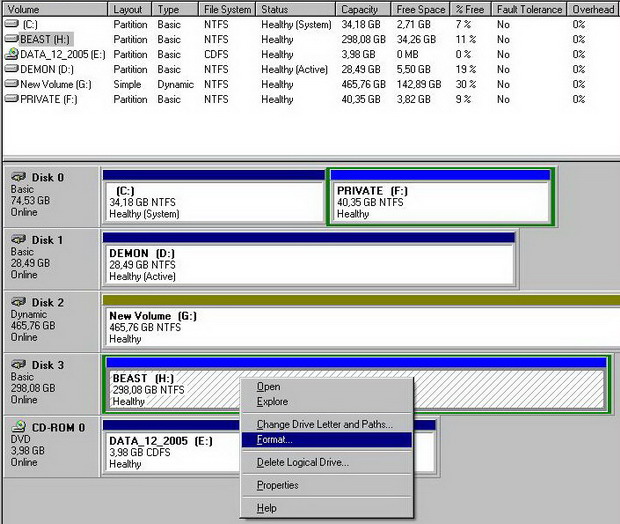Screen dimensions: 620x524
Task: Choose Delete Logical Drive... from the menu
Action: click(x=327, y=462)
